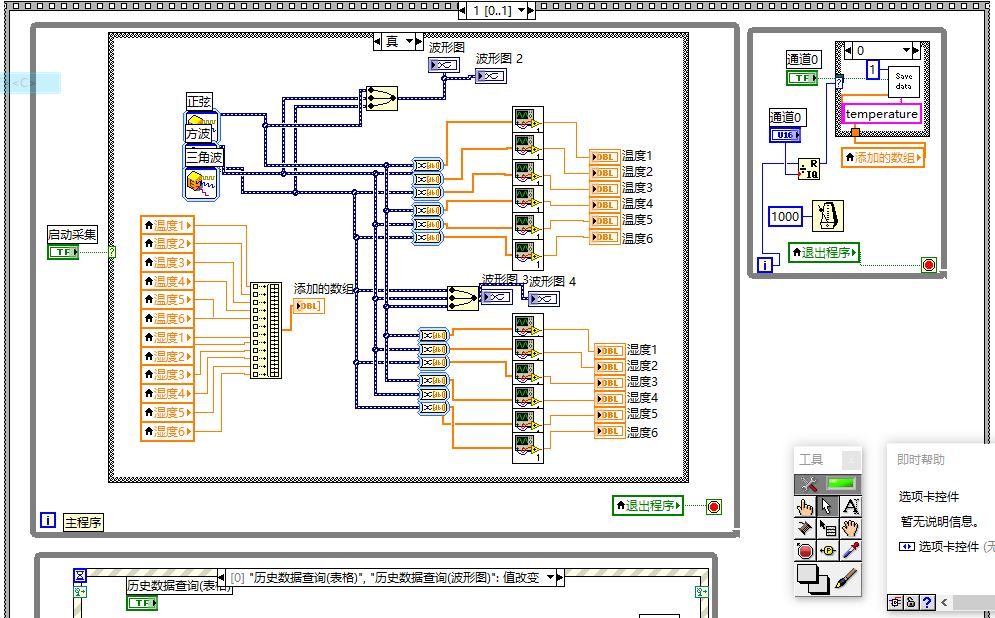Select the Position arrow tool

[827, 506]
